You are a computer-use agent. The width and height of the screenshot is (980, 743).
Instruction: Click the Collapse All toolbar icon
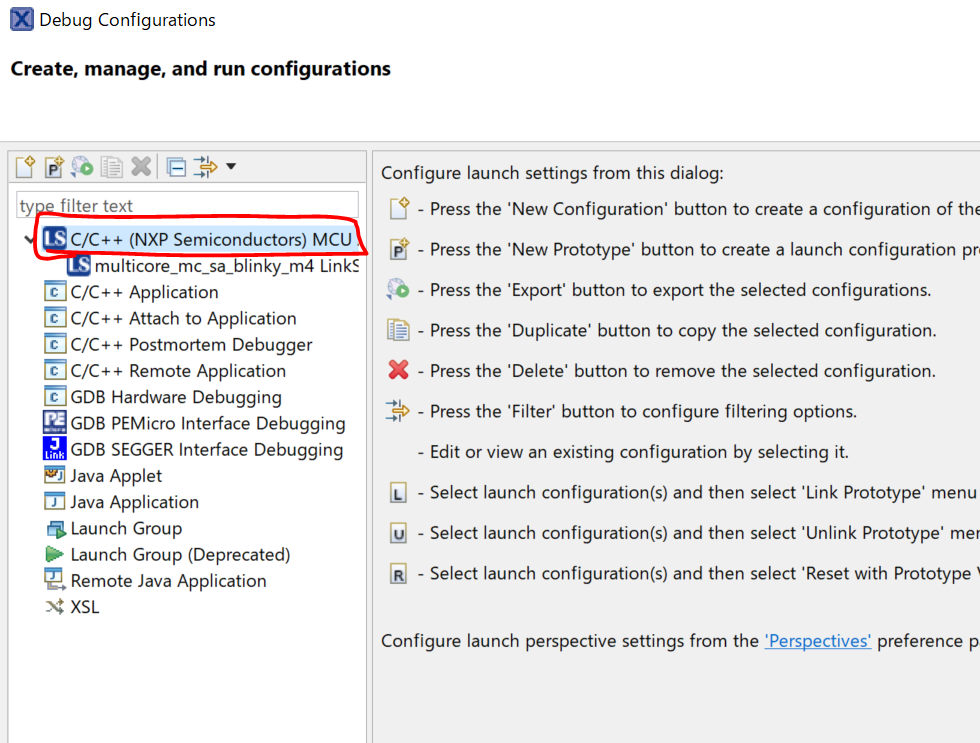pos(177,167)
